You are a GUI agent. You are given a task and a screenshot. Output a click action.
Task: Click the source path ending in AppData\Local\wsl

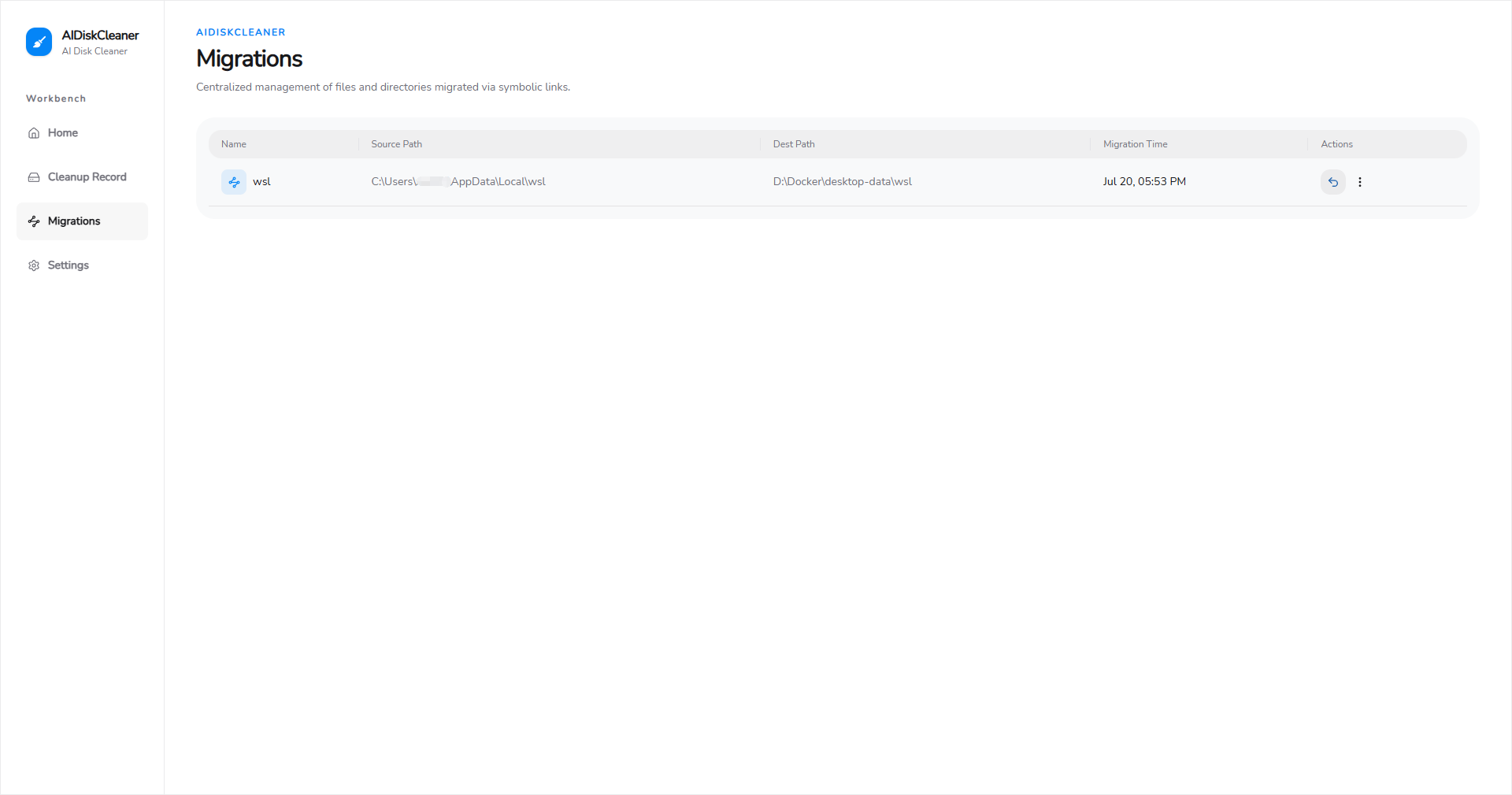click(458, 182)
